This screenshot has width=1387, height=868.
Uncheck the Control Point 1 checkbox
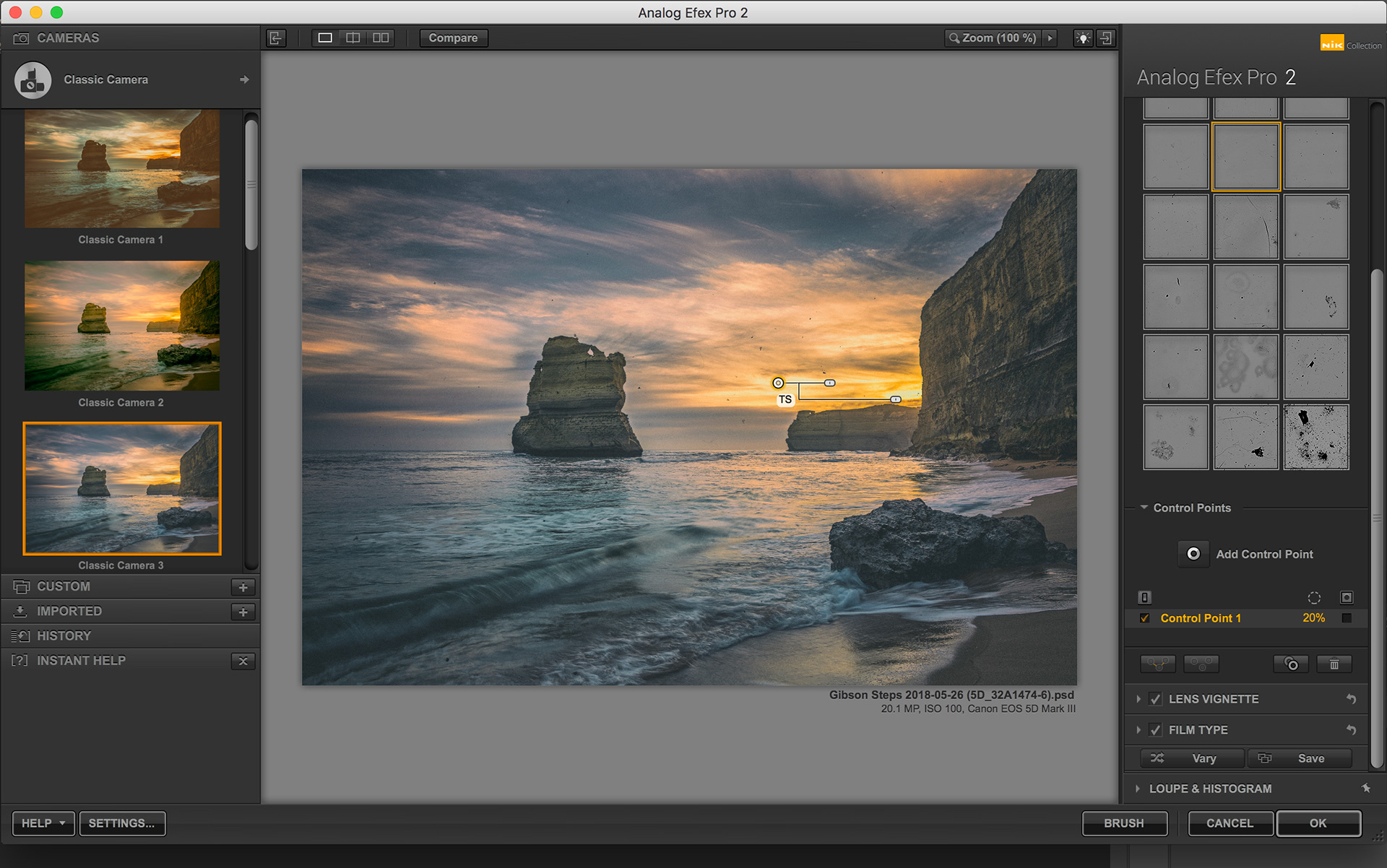click(x=1144, y=618)
